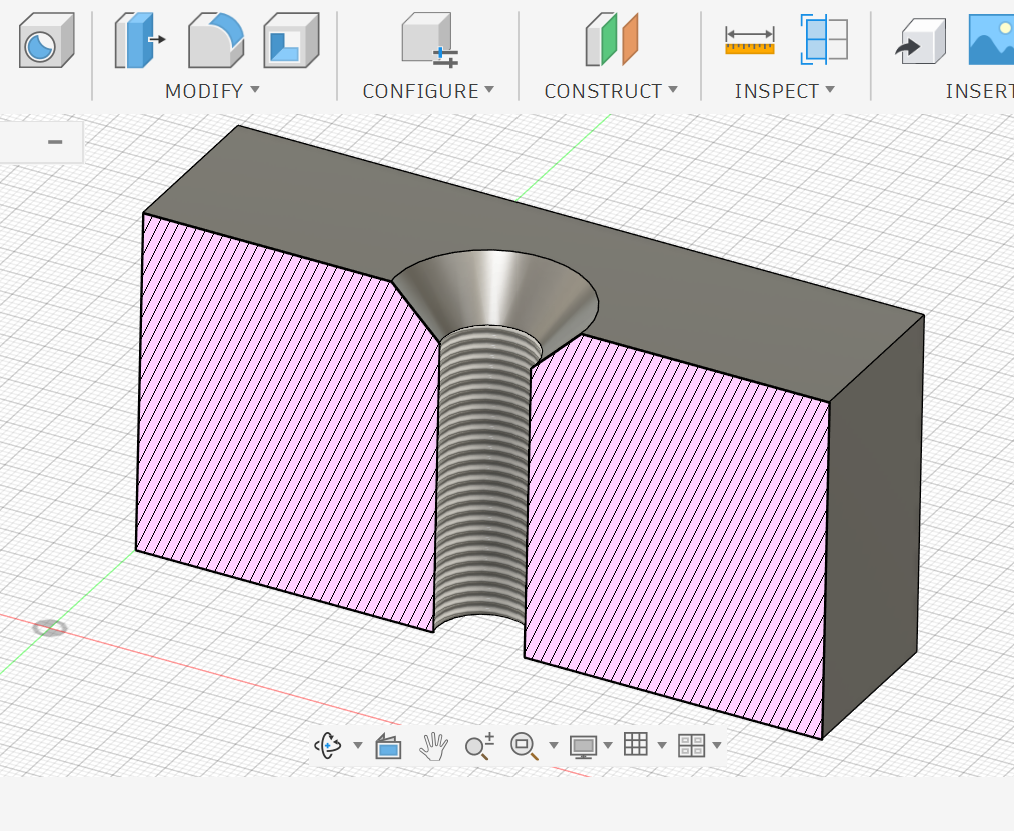Open the Insert image decal icon
This screenshot has height=831, width=1014.
(991, 40)
